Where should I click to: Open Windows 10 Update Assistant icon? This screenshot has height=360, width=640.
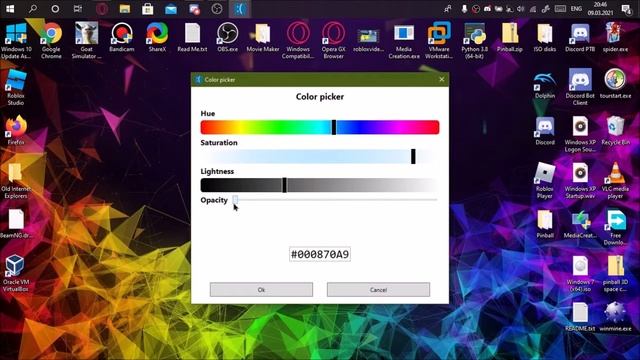(16, 41)
